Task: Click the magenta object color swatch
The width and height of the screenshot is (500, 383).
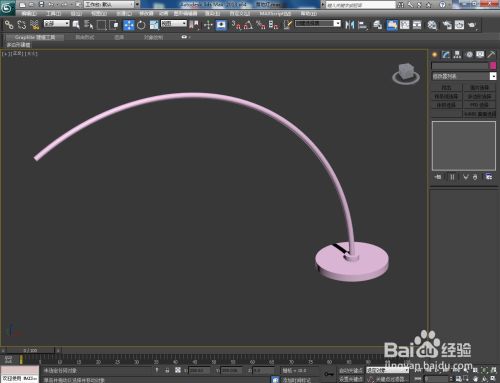Action: 493,66
